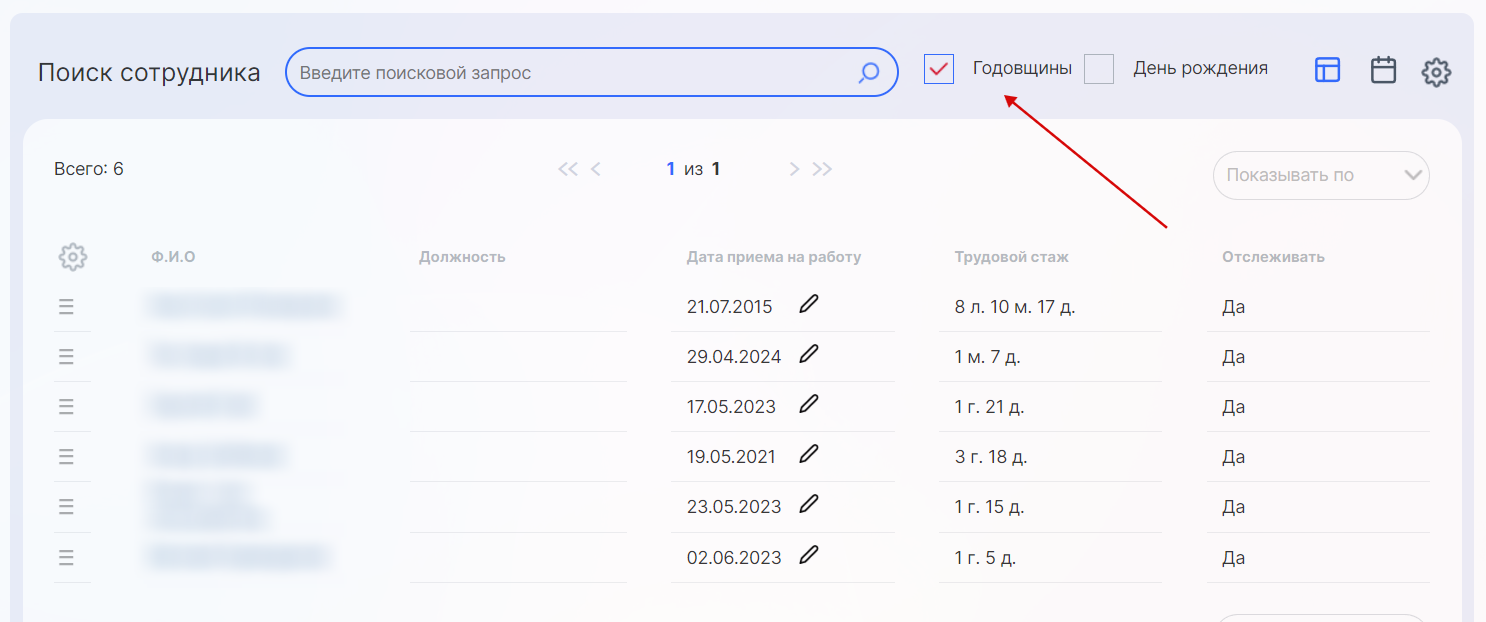Viewport: 1486px width, 622px height.
Task: Sort by Трудовой стаж column header
Action: point(1011,257)
